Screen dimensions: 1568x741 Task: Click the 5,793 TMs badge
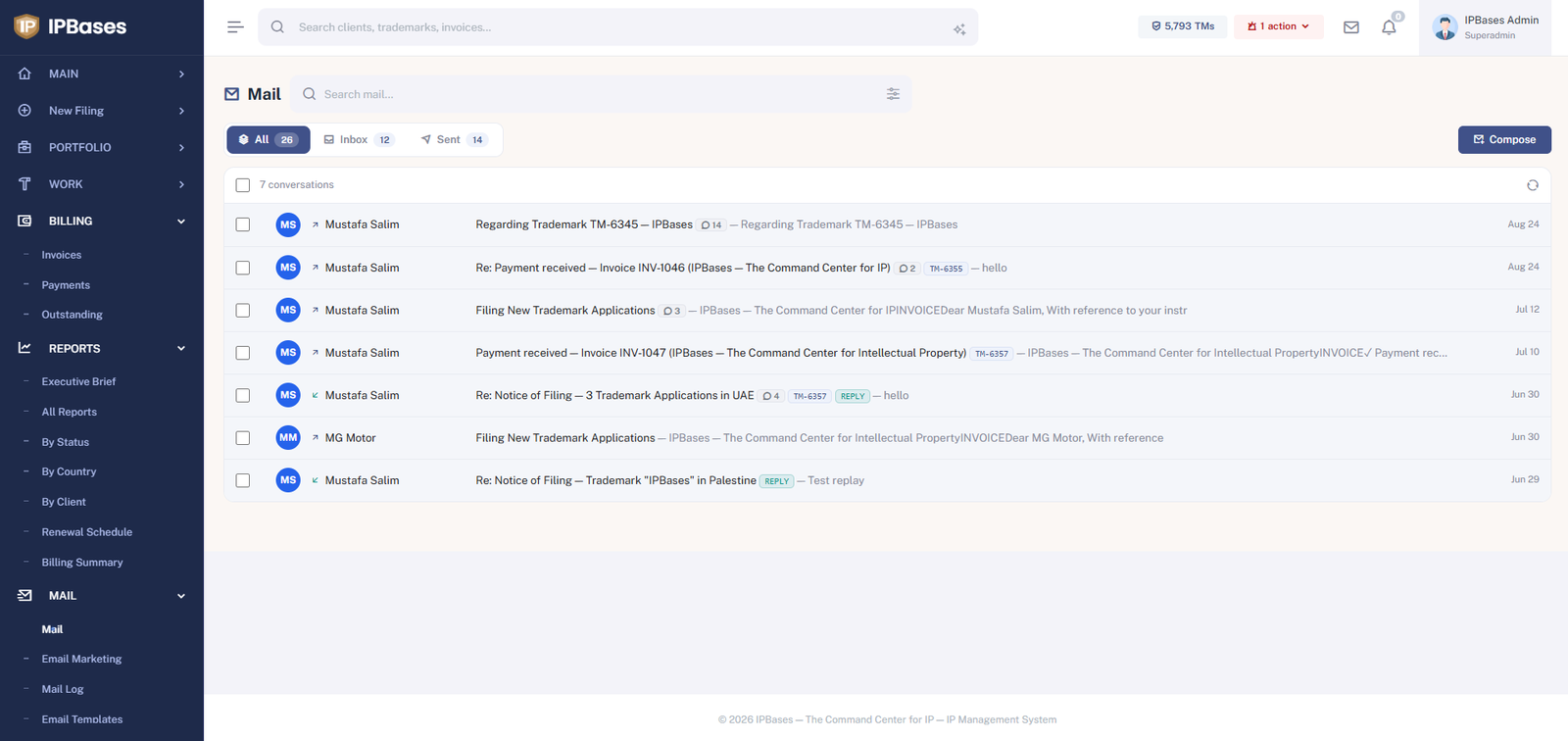click(x=1182, y=26)
